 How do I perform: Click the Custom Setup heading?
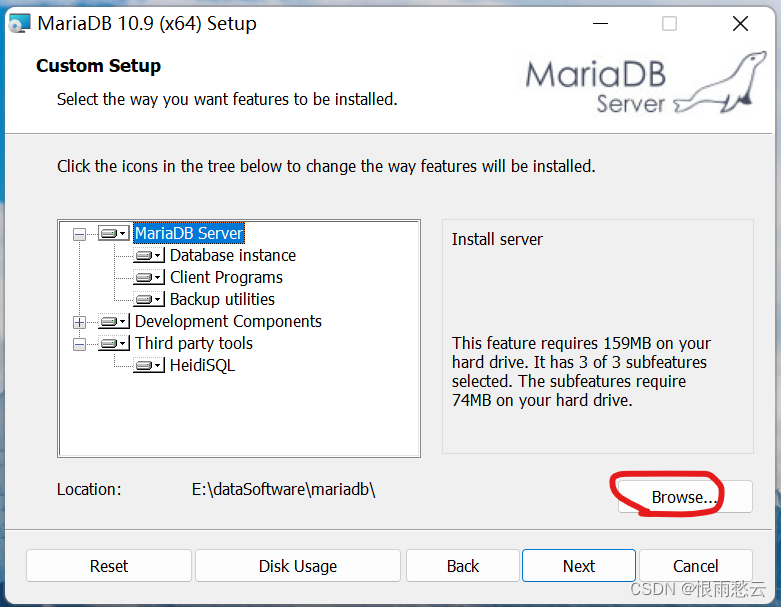(99, 66)
